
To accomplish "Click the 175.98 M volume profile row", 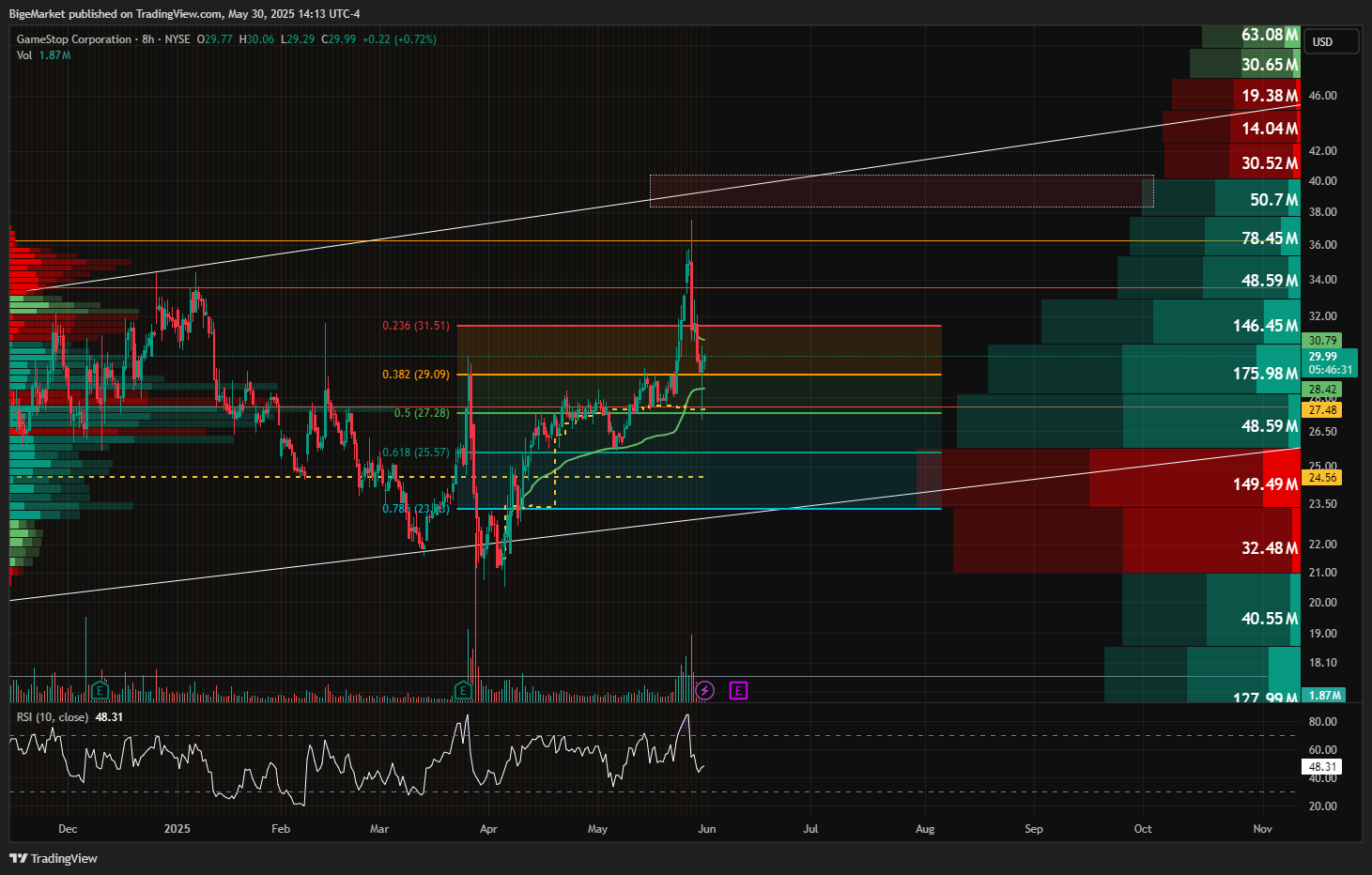I will click(x=1144, y=371).
